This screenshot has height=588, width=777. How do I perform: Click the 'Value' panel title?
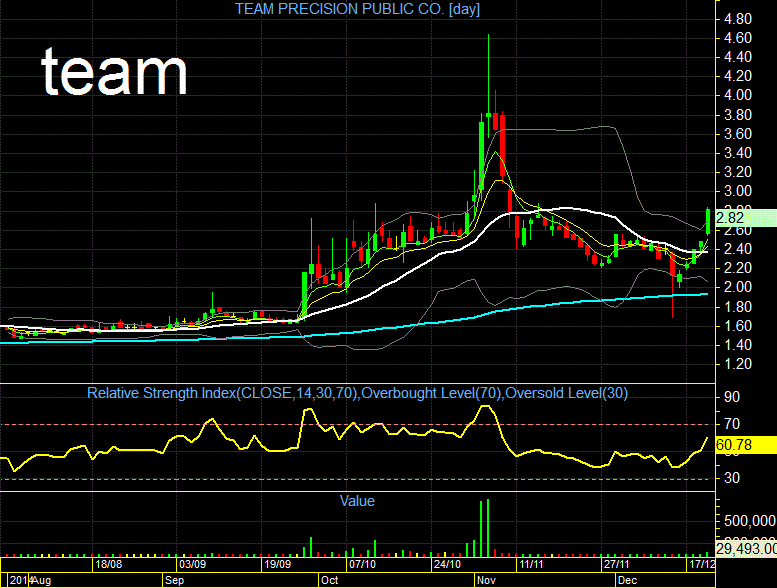357,501
